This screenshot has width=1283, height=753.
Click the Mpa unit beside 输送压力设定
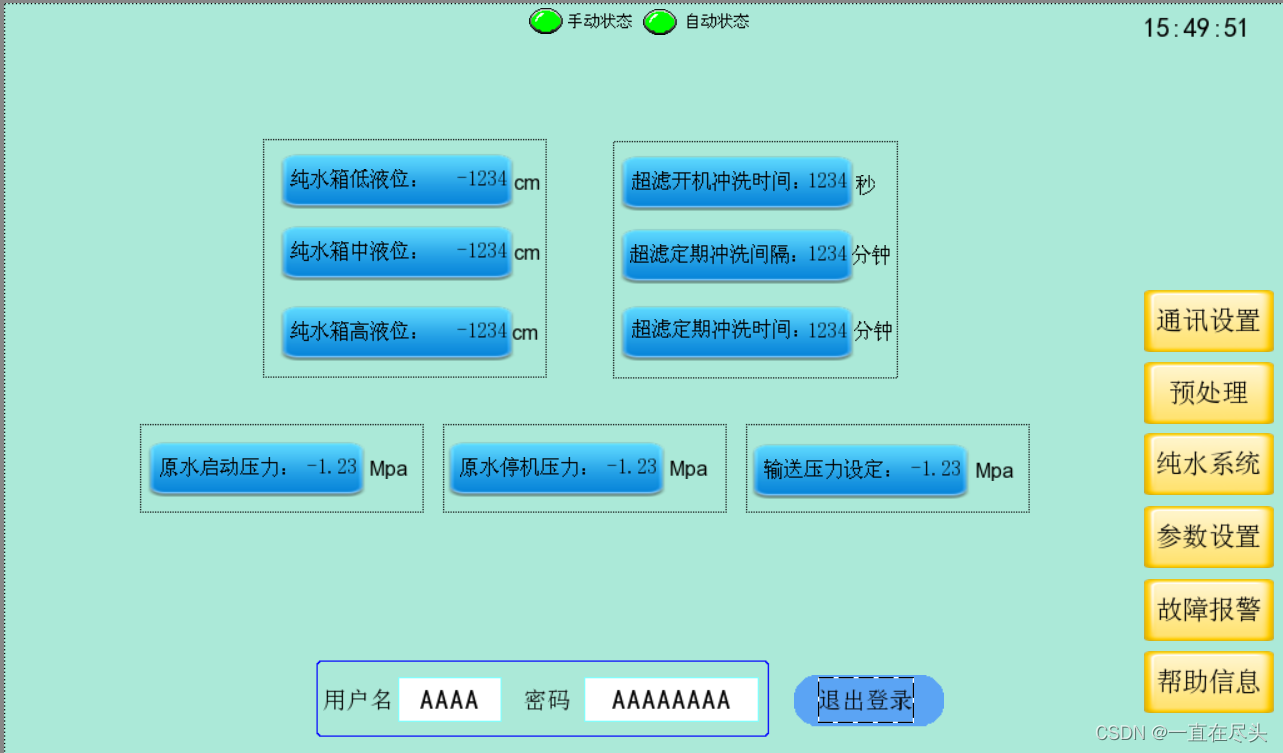995,470
